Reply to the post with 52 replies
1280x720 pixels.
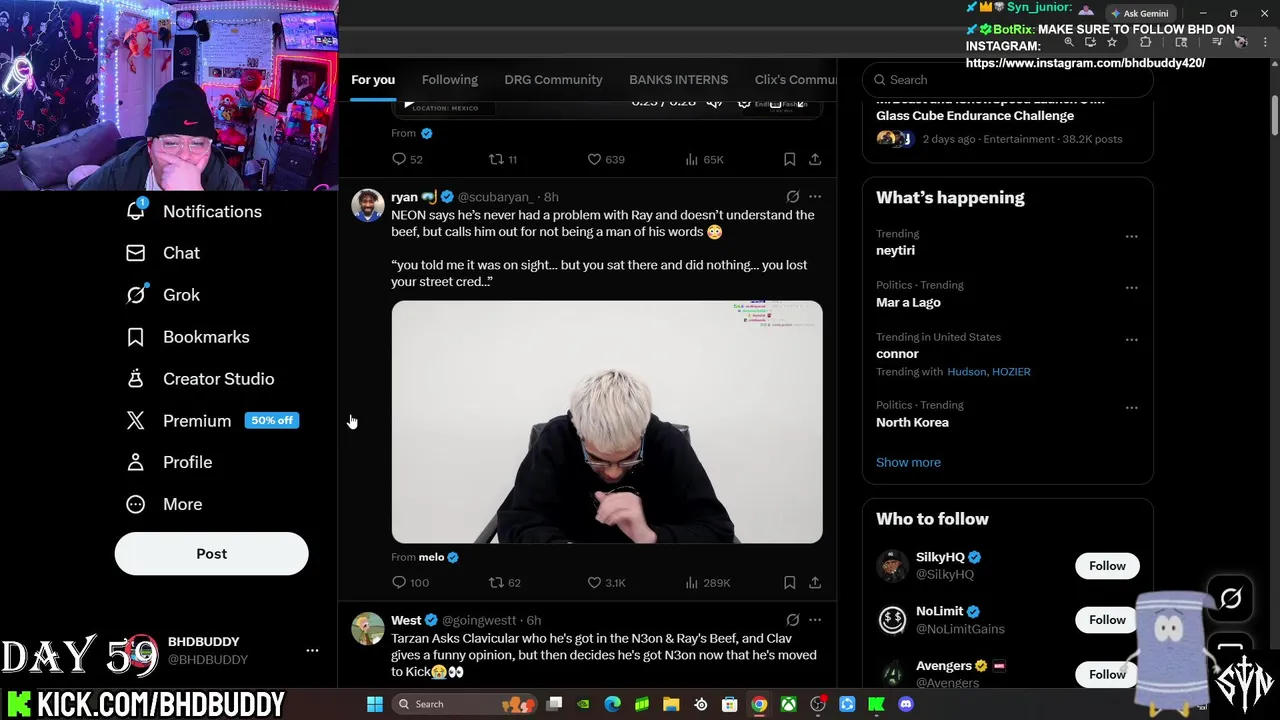pyautogui.click(x=407, y=159)
